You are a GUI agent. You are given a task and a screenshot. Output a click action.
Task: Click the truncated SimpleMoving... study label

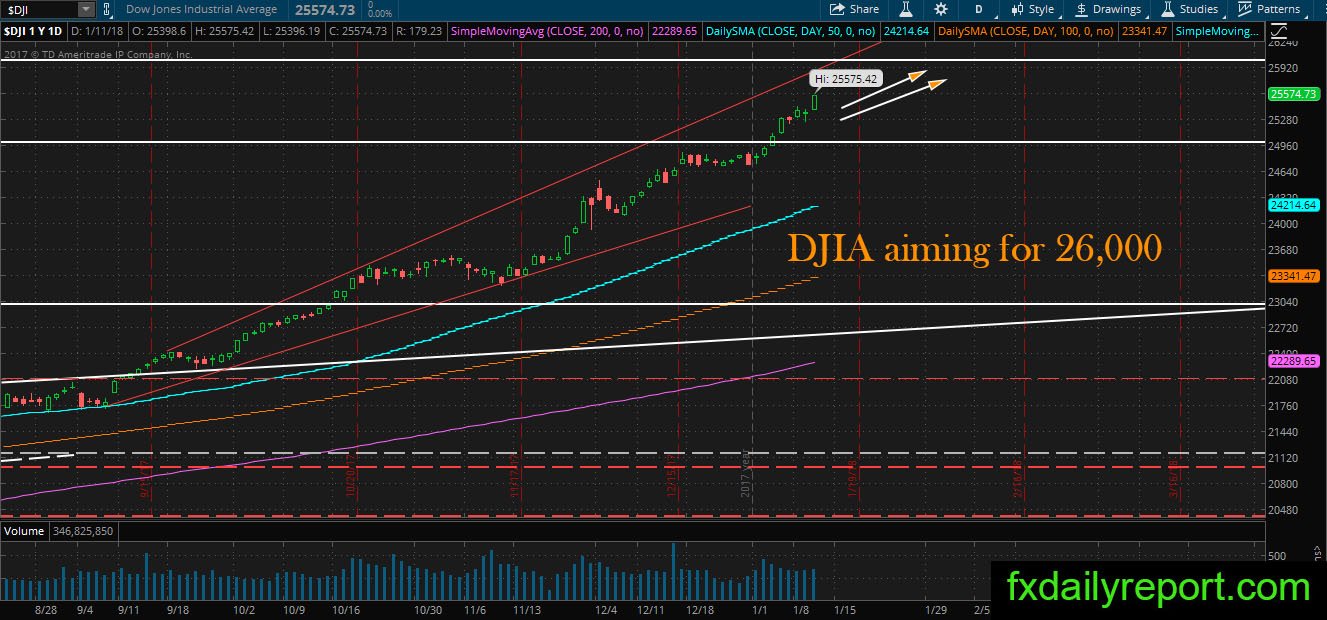[x=1217, y=32]
